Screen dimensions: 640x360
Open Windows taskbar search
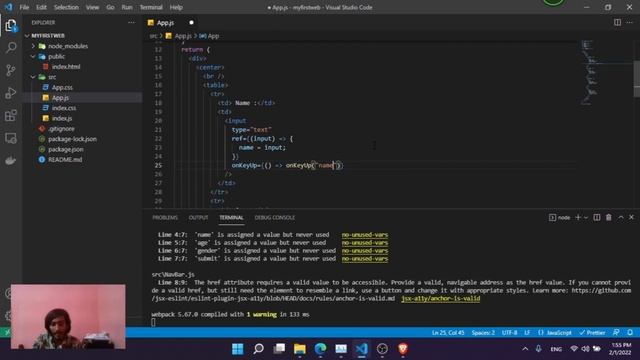tap(258, 349)
